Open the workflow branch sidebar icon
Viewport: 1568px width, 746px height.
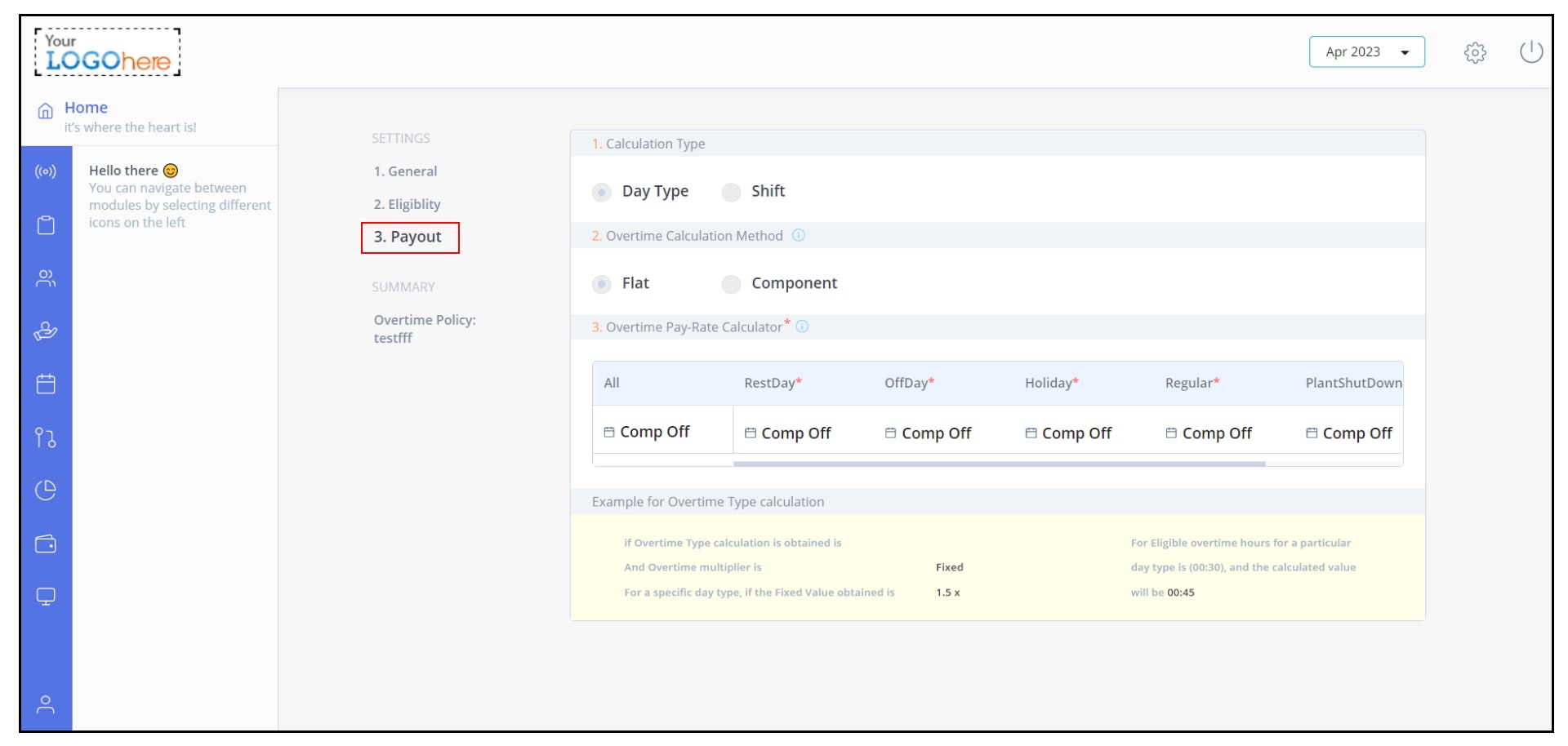46,437
